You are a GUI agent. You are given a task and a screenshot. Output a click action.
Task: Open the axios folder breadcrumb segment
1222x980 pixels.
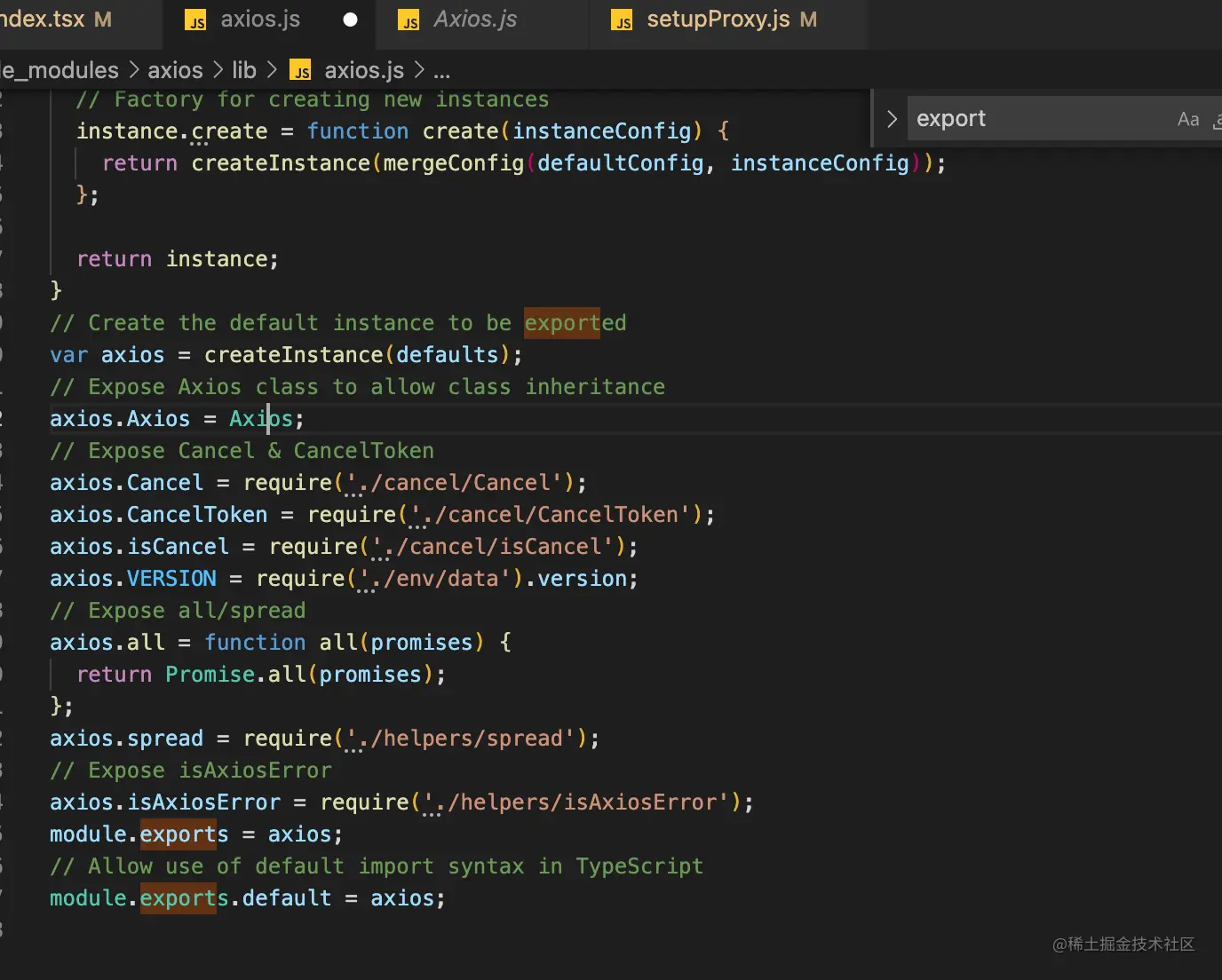coord(175,70)
